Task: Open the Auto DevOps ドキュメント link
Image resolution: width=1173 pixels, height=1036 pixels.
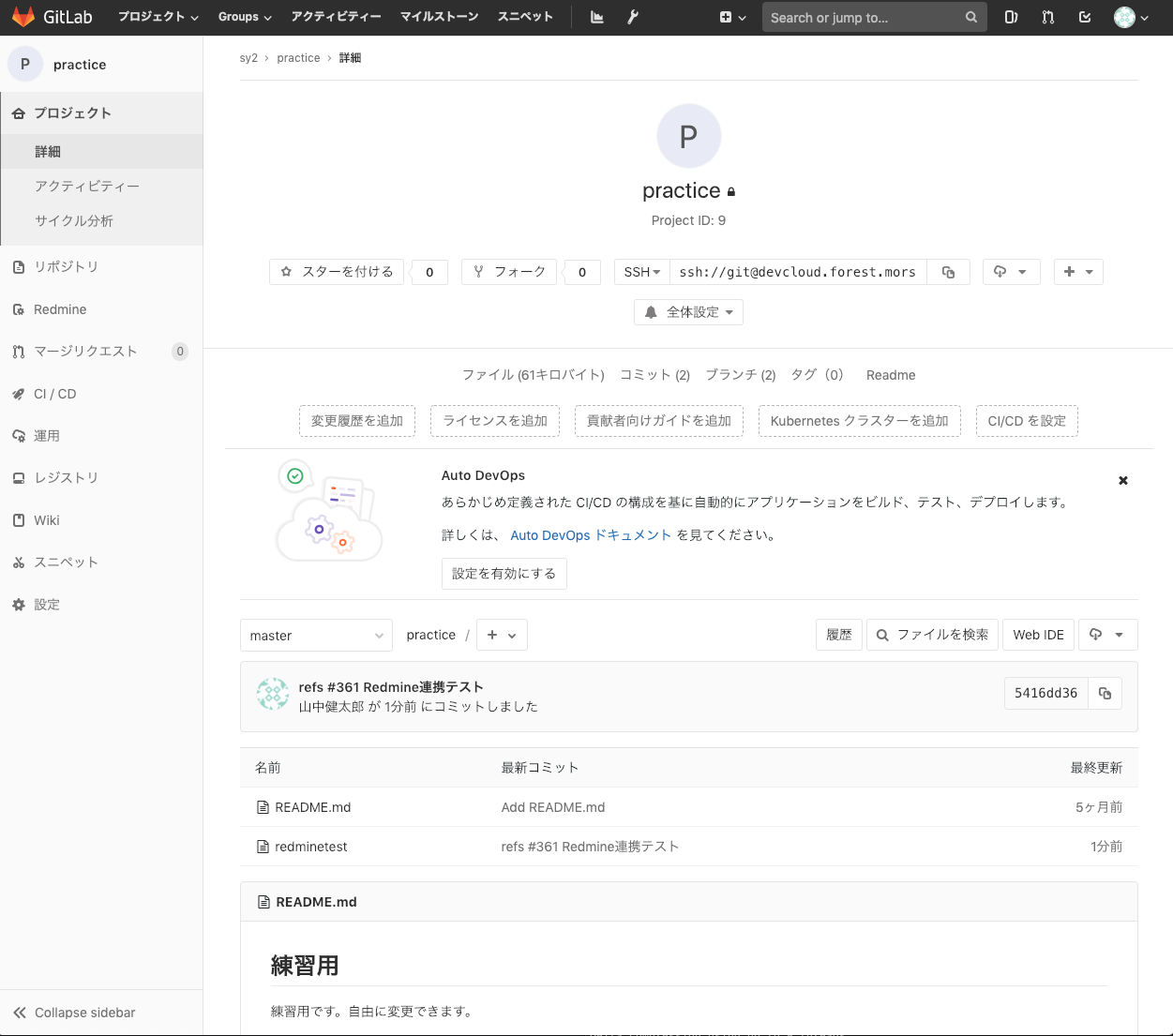Action: (x=591, y=535)
